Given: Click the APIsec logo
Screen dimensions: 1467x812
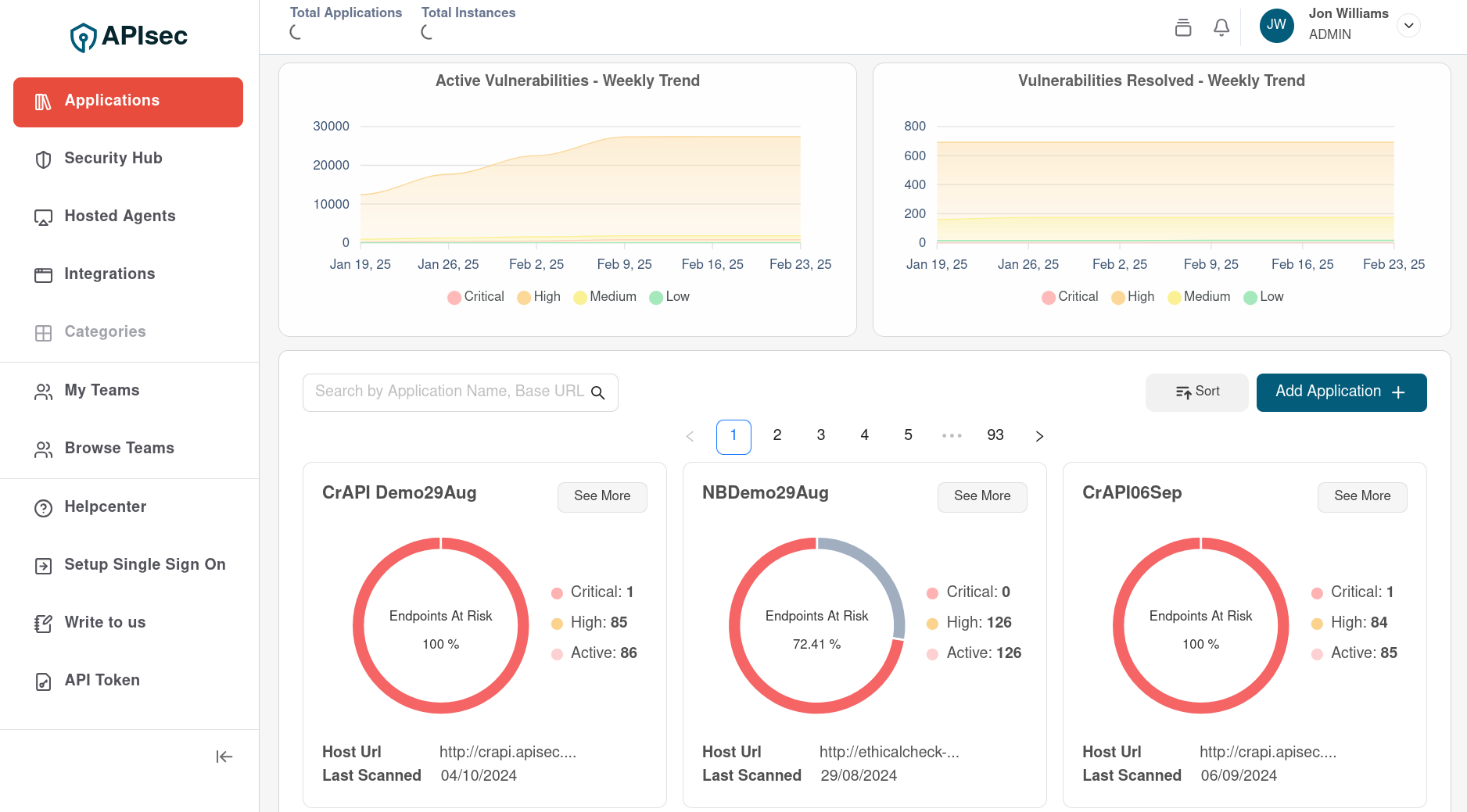Looking at the screenshot, I should click(x=129, y=36).
